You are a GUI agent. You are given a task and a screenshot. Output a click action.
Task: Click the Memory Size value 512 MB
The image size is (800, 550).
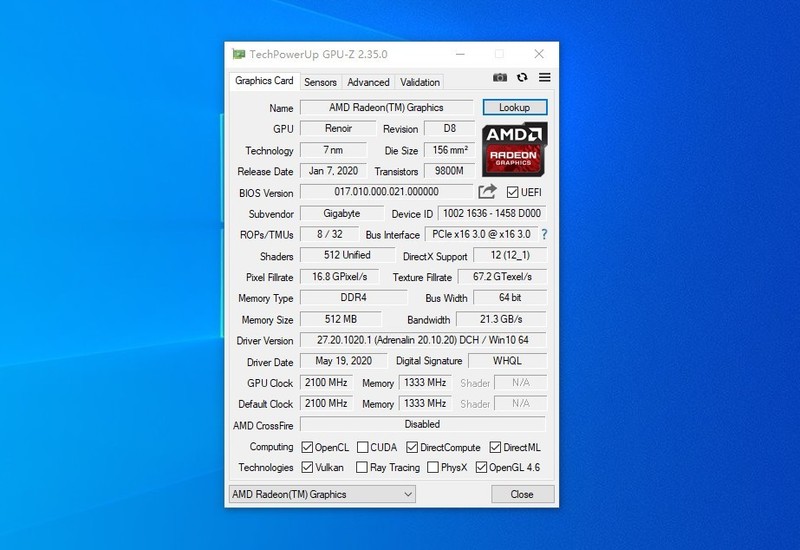340,319
